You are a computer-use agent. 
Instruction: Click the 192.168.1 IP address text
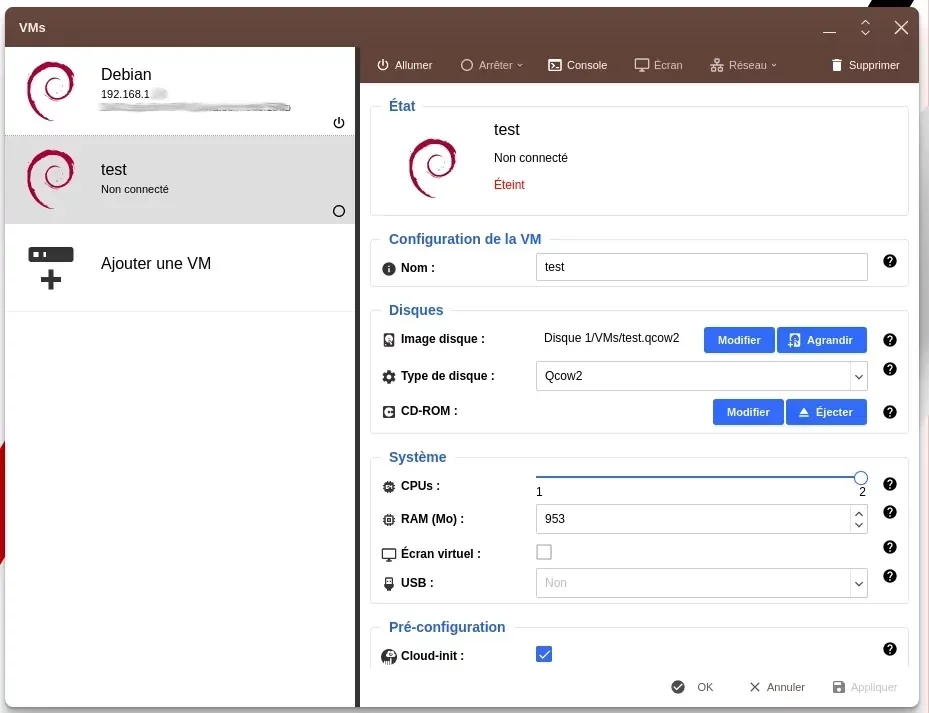pos(125,94)
